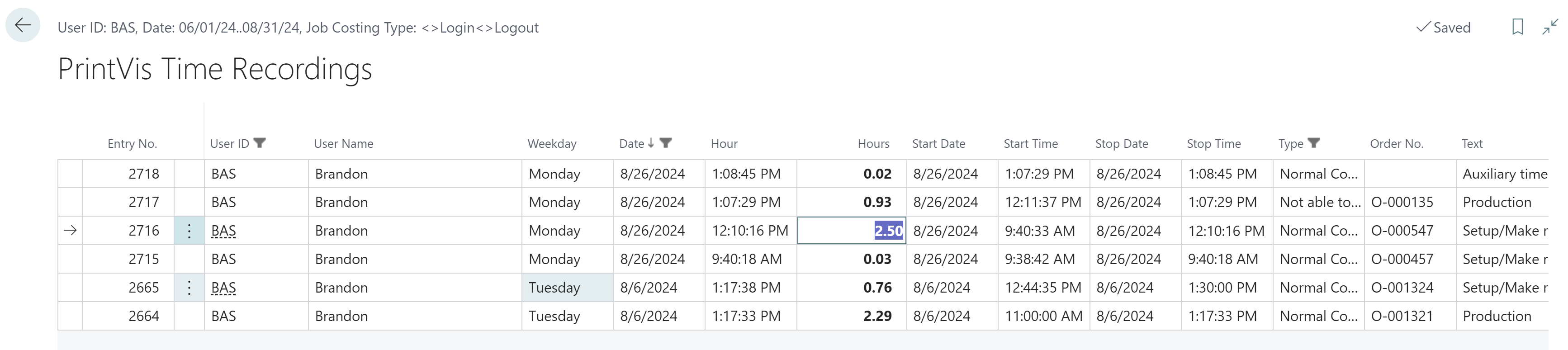
Task: Select order number O-000135
Action: [x=1402, y=202]
